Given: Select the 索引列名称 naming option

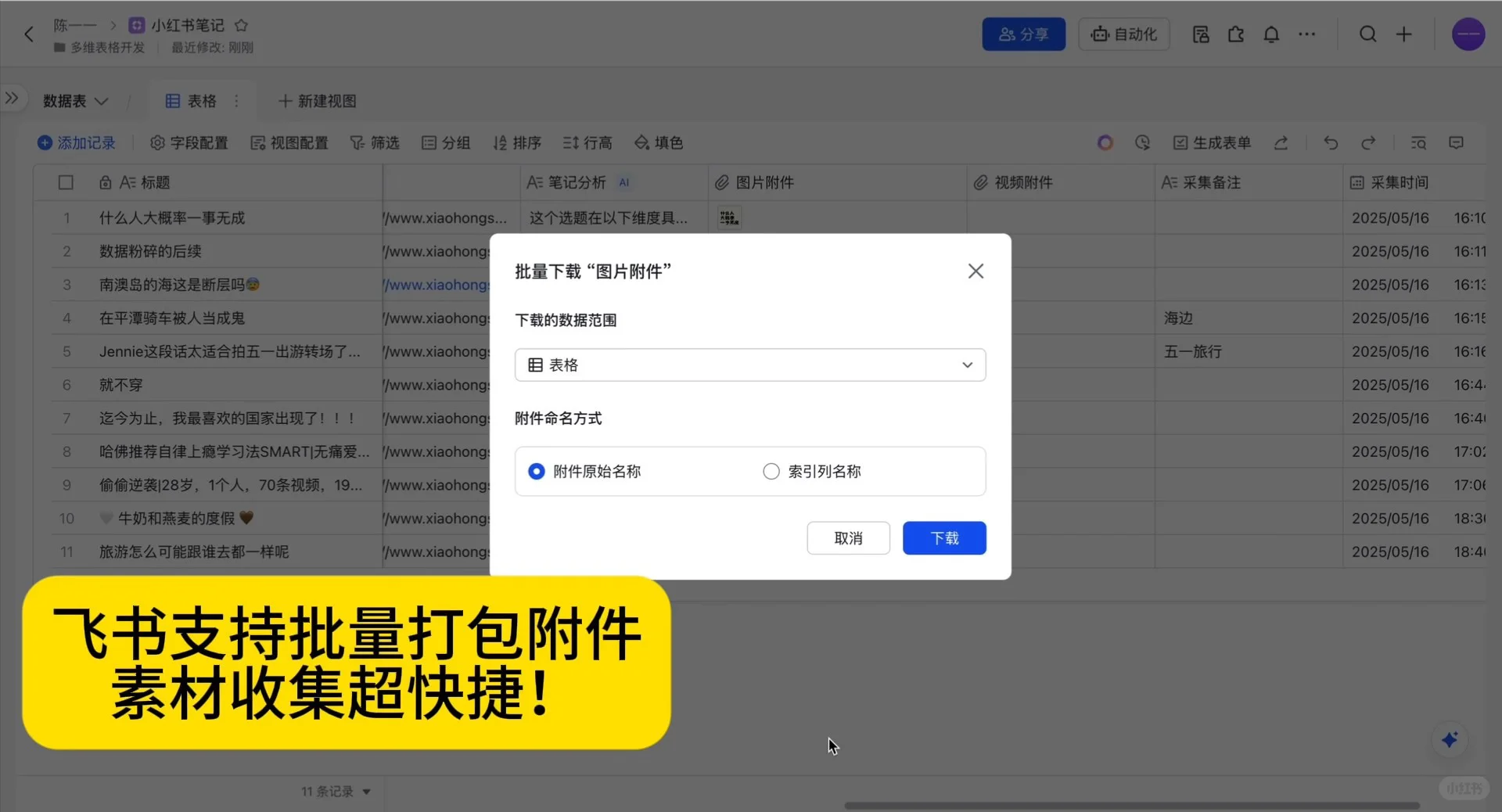Looking at the screenshot, I should [771, 471].
